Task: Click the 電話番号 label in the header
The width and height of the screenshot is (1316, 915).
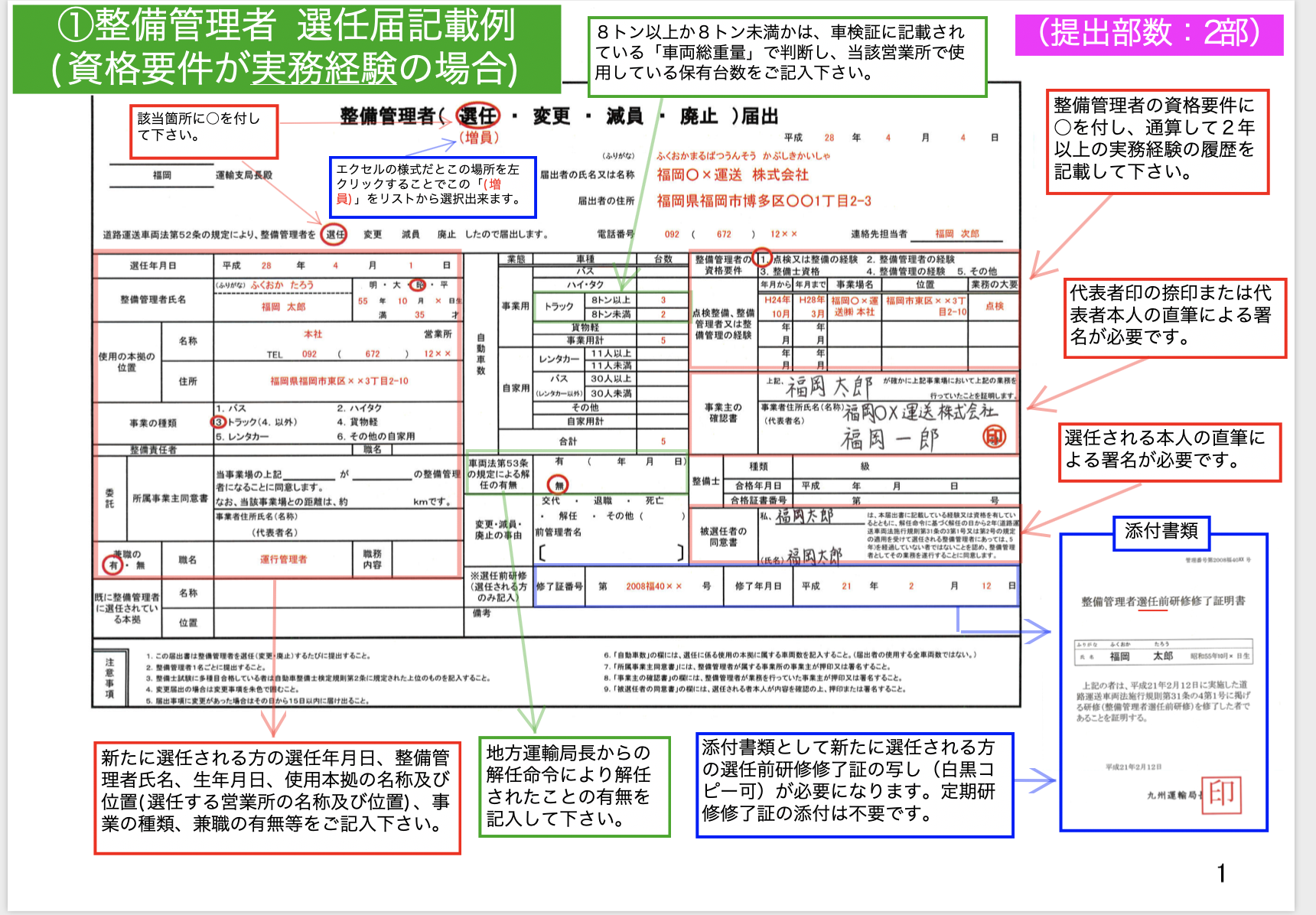Action: (616, 234)
